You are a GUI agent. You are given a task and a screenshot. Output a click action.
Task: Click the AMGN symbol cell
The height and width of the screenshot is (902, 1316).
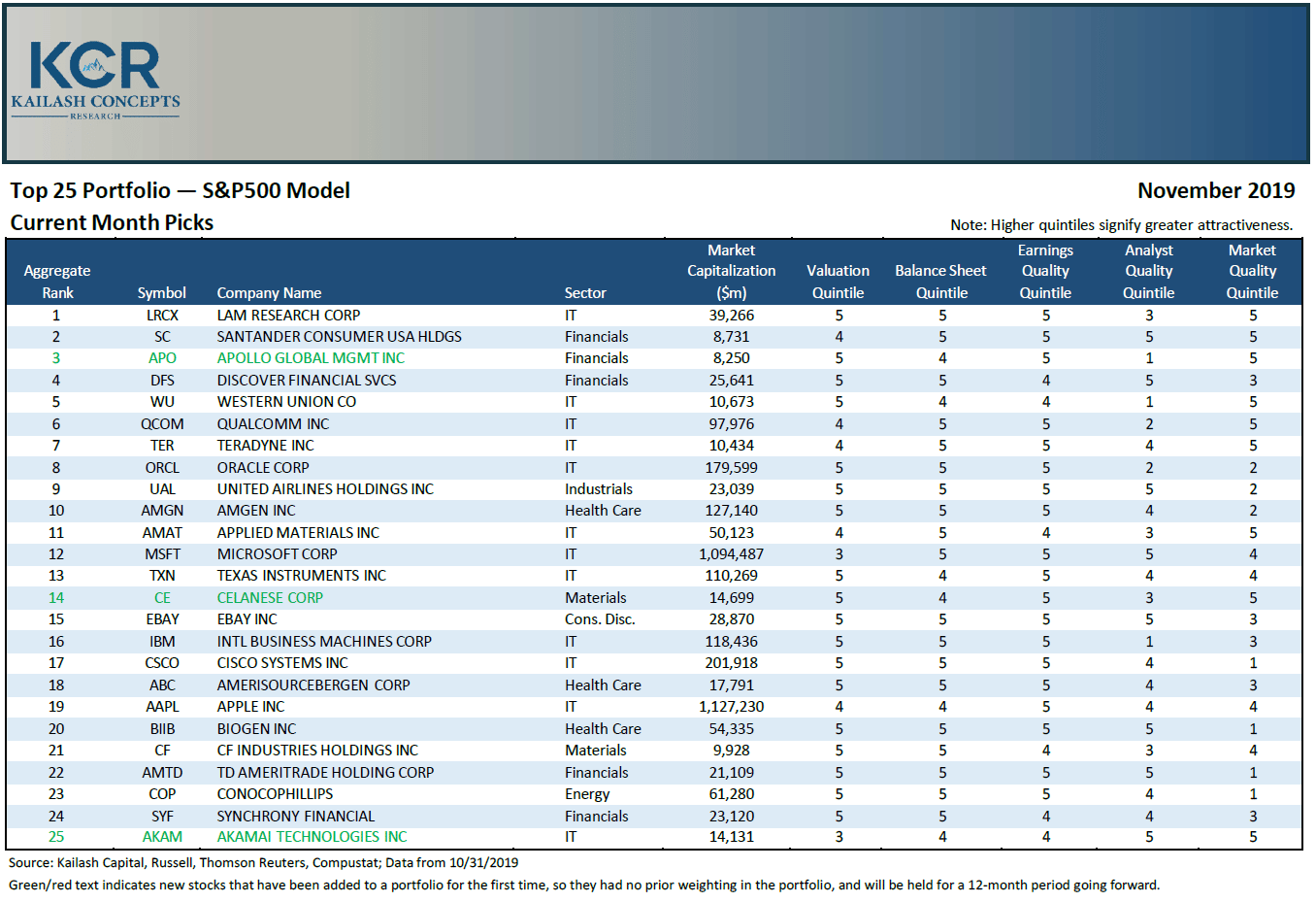point(162,511)
